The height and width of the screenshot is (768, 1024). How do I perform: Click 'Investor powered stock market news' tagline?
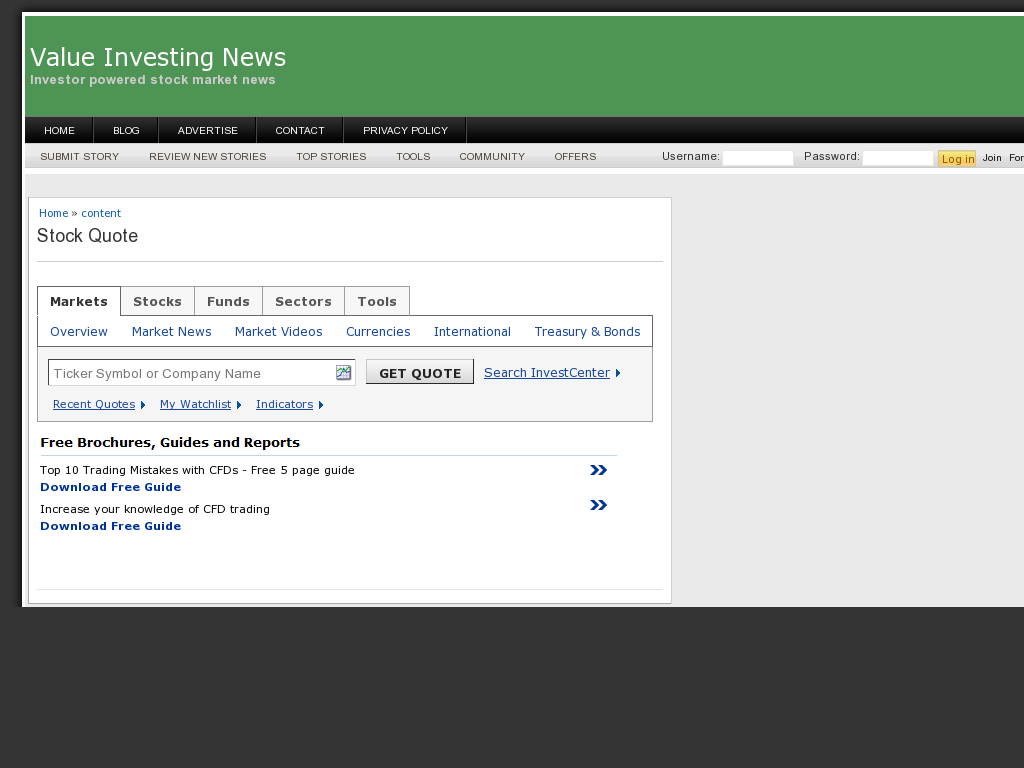tap(153, 80)
